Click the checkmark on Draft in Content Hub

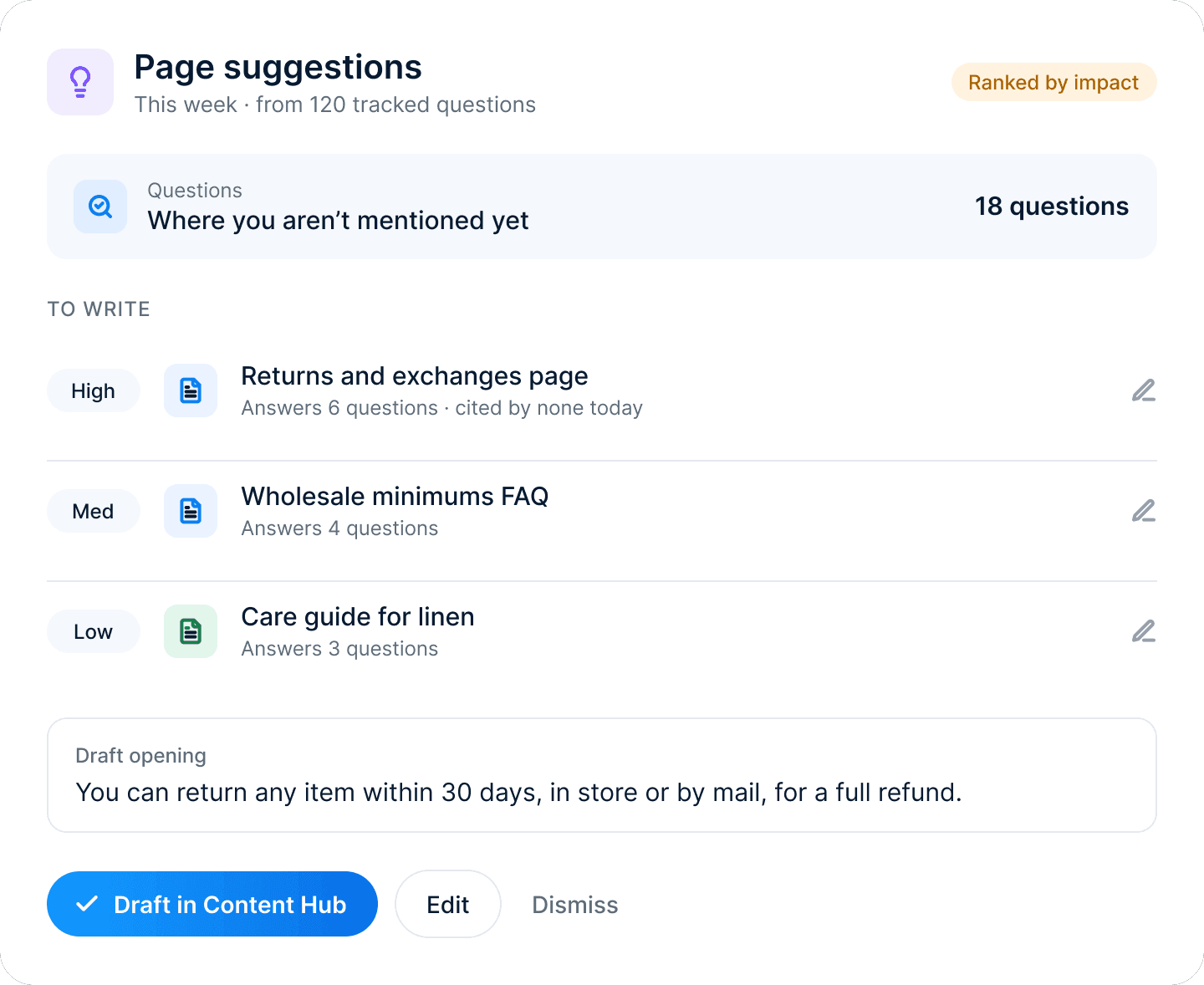click(x=87, y=904)
